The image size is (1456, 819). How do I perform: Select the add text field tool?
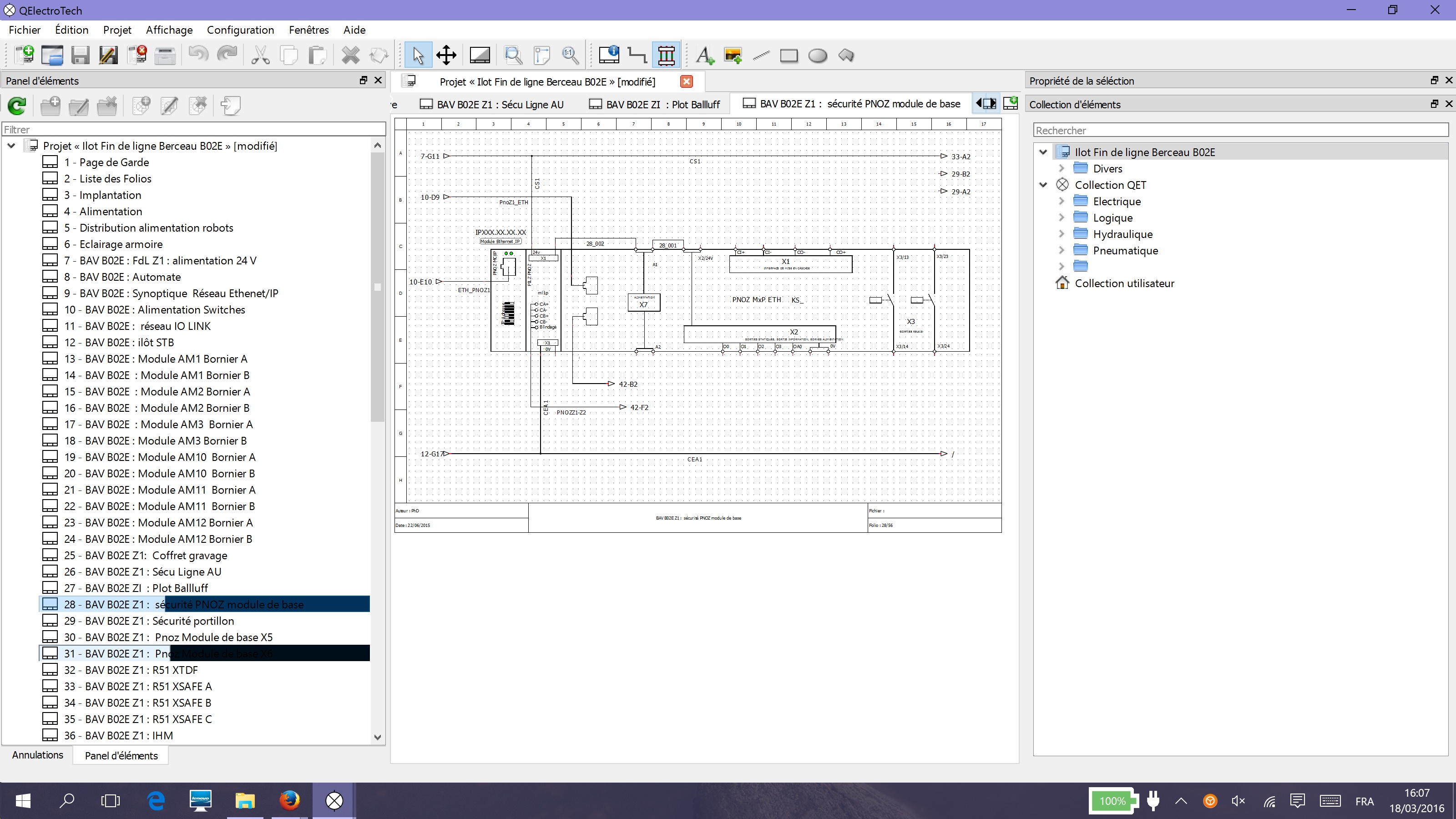tap(704, 56)
